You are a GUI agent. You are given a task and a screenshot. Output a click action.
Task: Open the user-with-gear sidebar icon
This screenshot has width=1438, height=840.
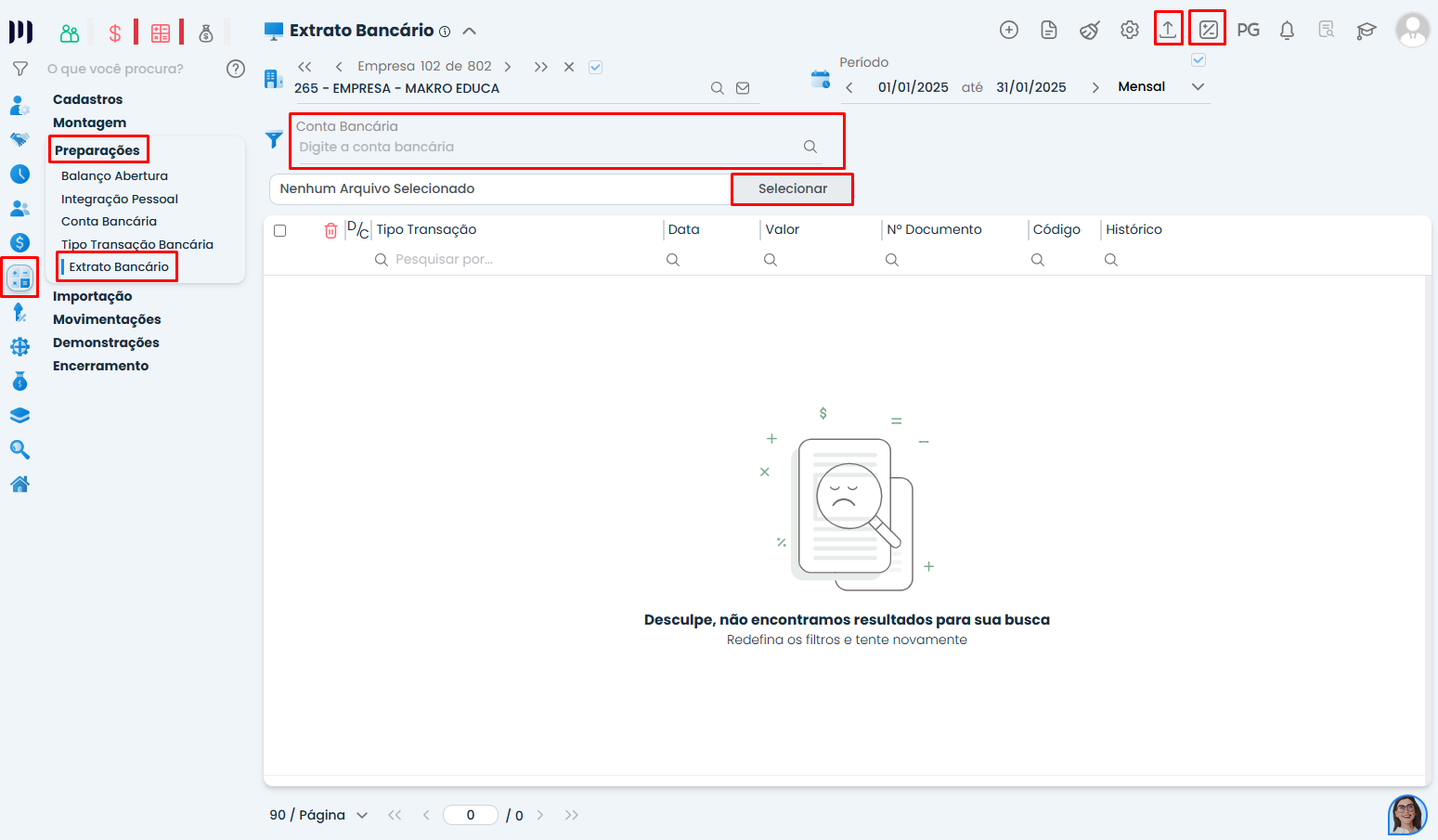click(x=19, y=105)
